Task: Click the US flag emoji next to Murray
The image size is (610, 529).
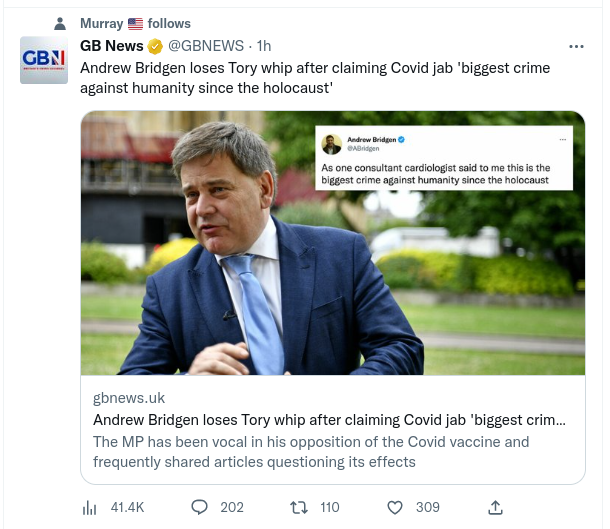Action: 134,24
